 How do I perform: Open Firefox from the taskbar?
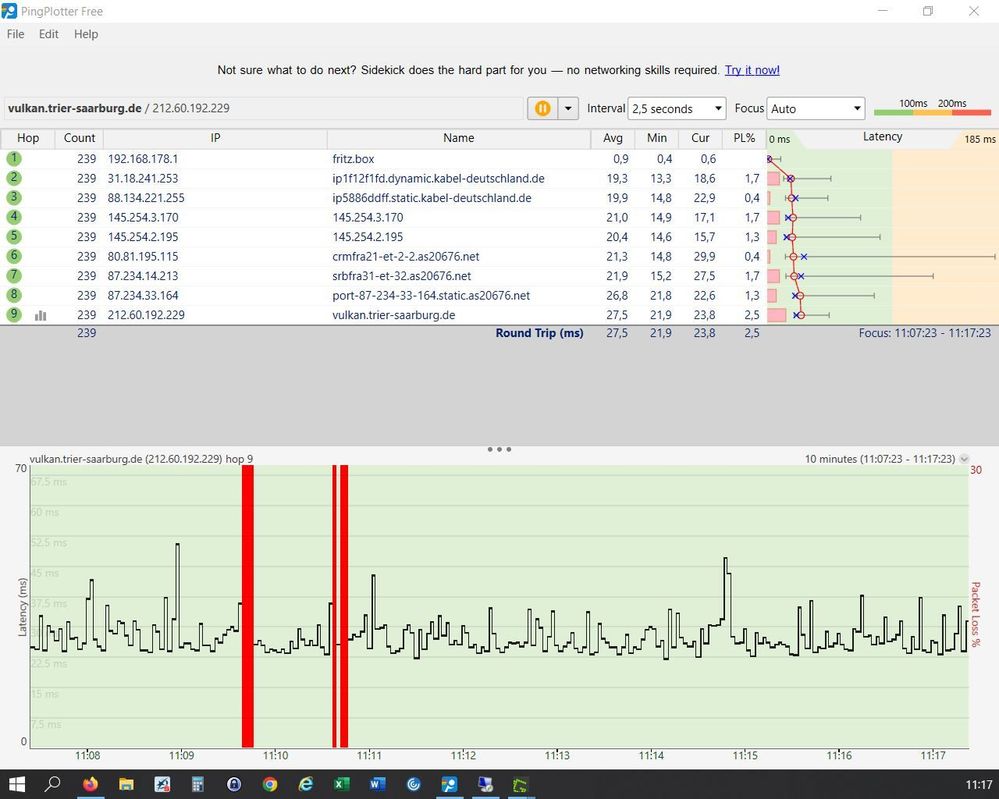pyautogui.click(x=90, y=784)
